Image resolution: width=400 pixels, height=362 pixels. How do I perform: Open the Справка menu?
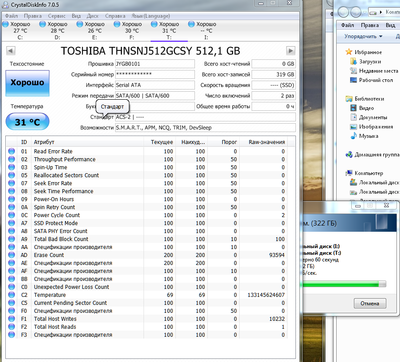click(115, 16)
